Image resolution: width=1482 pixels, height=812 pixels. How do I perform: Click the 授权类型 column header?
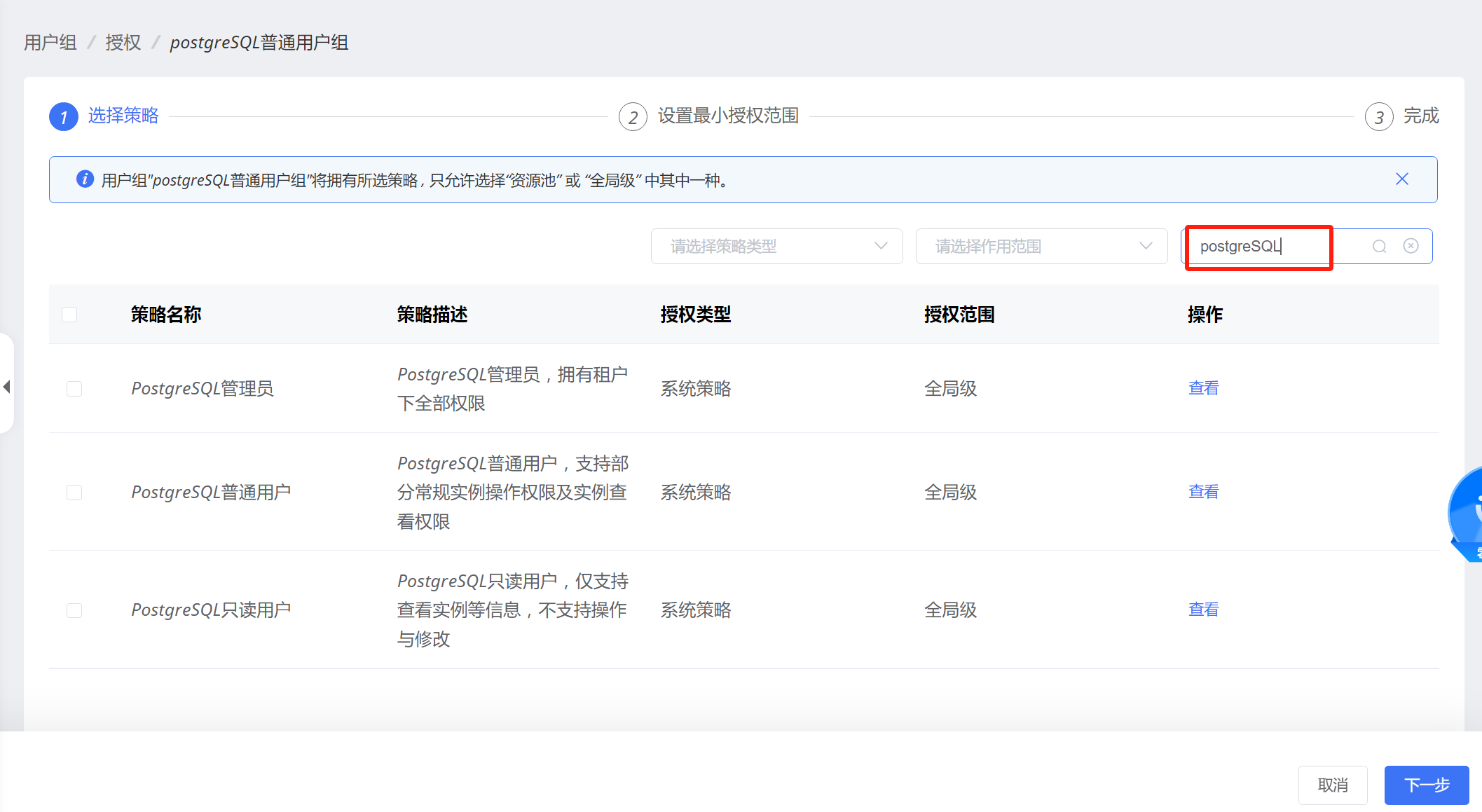click(x=696, y=315)
